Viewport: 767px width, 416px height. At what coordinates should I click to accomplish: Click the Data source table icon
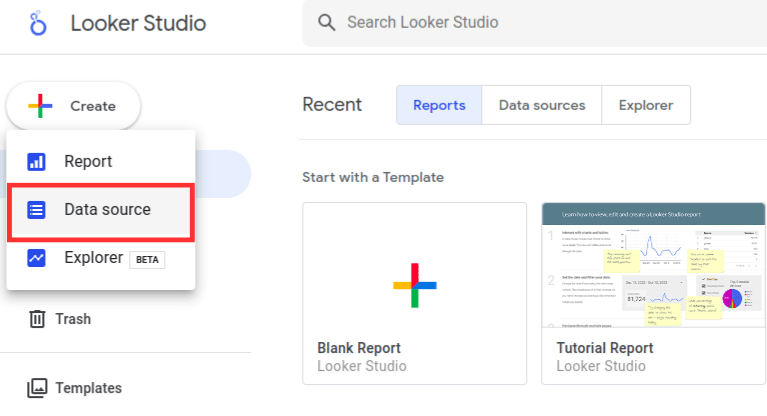36,210
